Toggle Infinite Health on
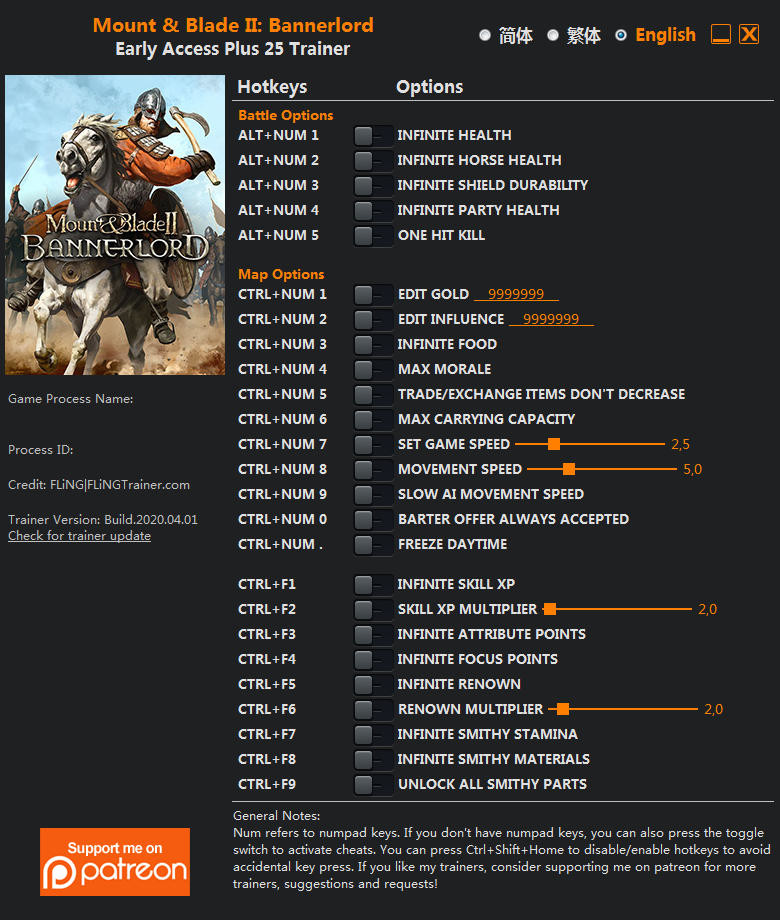Viewport: 780px width, 920px height. pos(373,136)
